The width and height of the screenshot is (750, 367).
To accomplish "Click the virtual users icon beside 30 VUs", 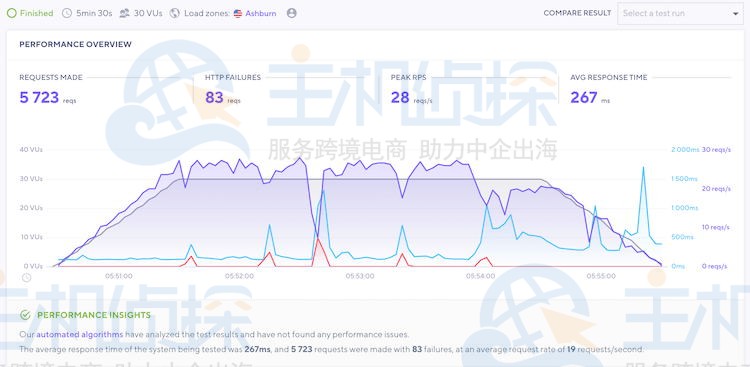I will click(x=124, y=13).
